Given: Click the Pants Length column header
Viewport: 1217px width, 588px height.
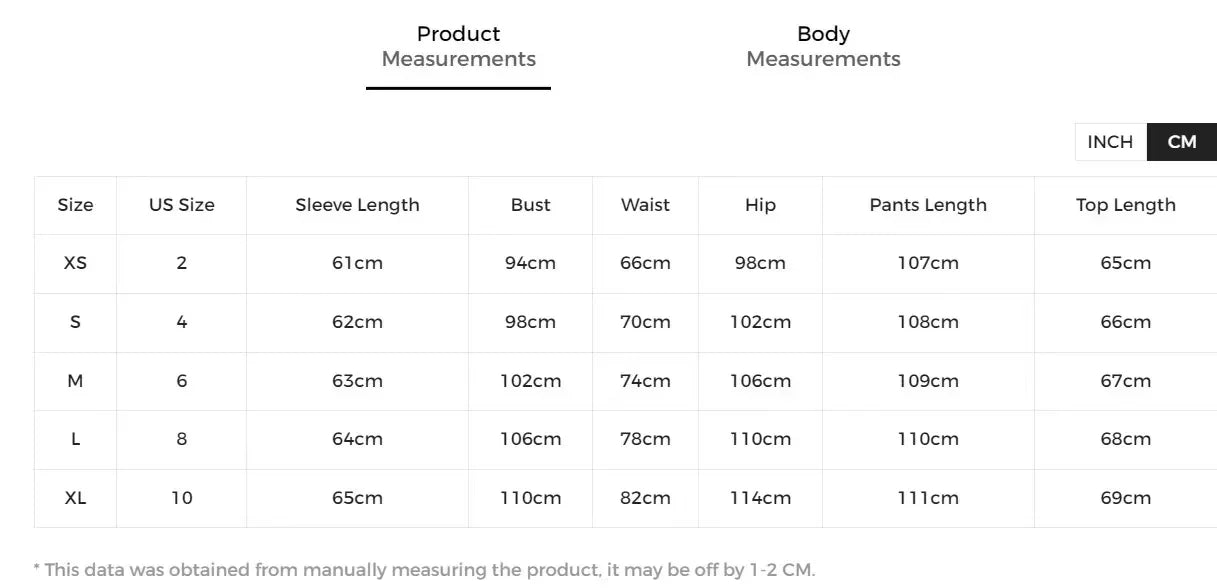Looking at the screenshot, I should [928, 205].
